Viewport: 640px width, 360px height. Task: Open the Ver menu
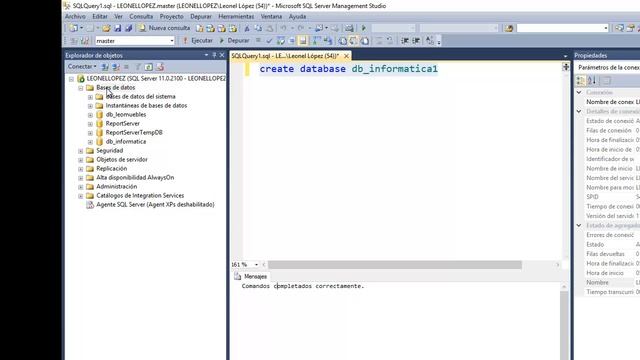click(118, 16)
